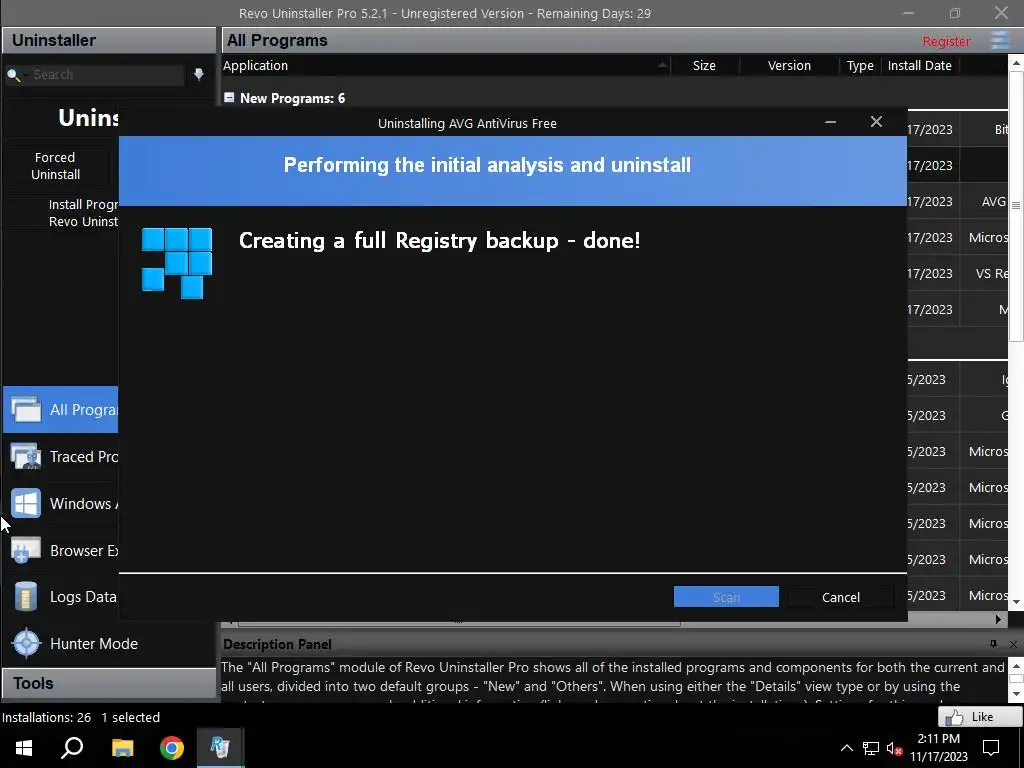Open the Traced Programs module icon
The image size is (1024, 768).
pyautogui.click(x=26, y=456)
